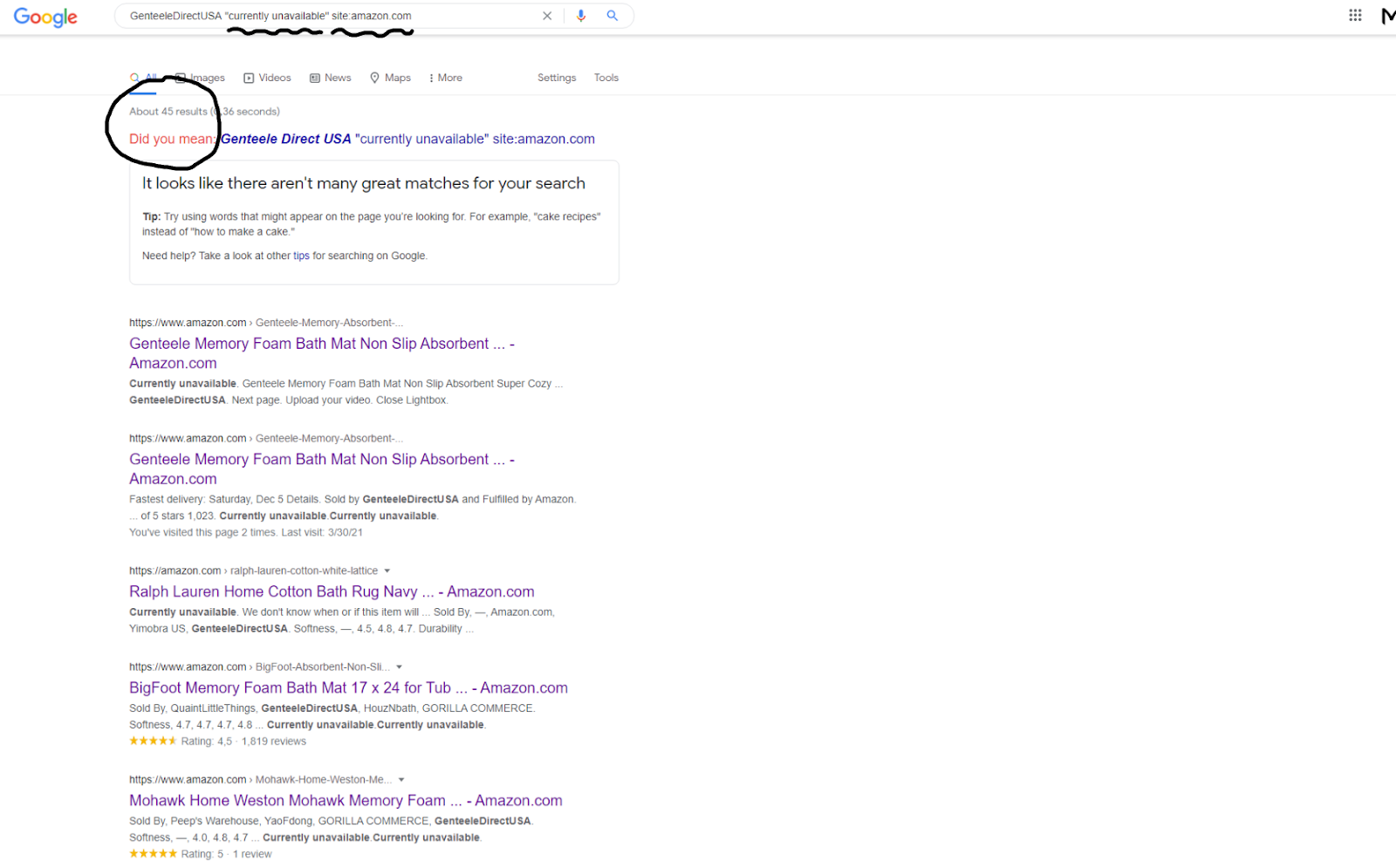Start voice search with the microphone icon

(x=581, y=16)
